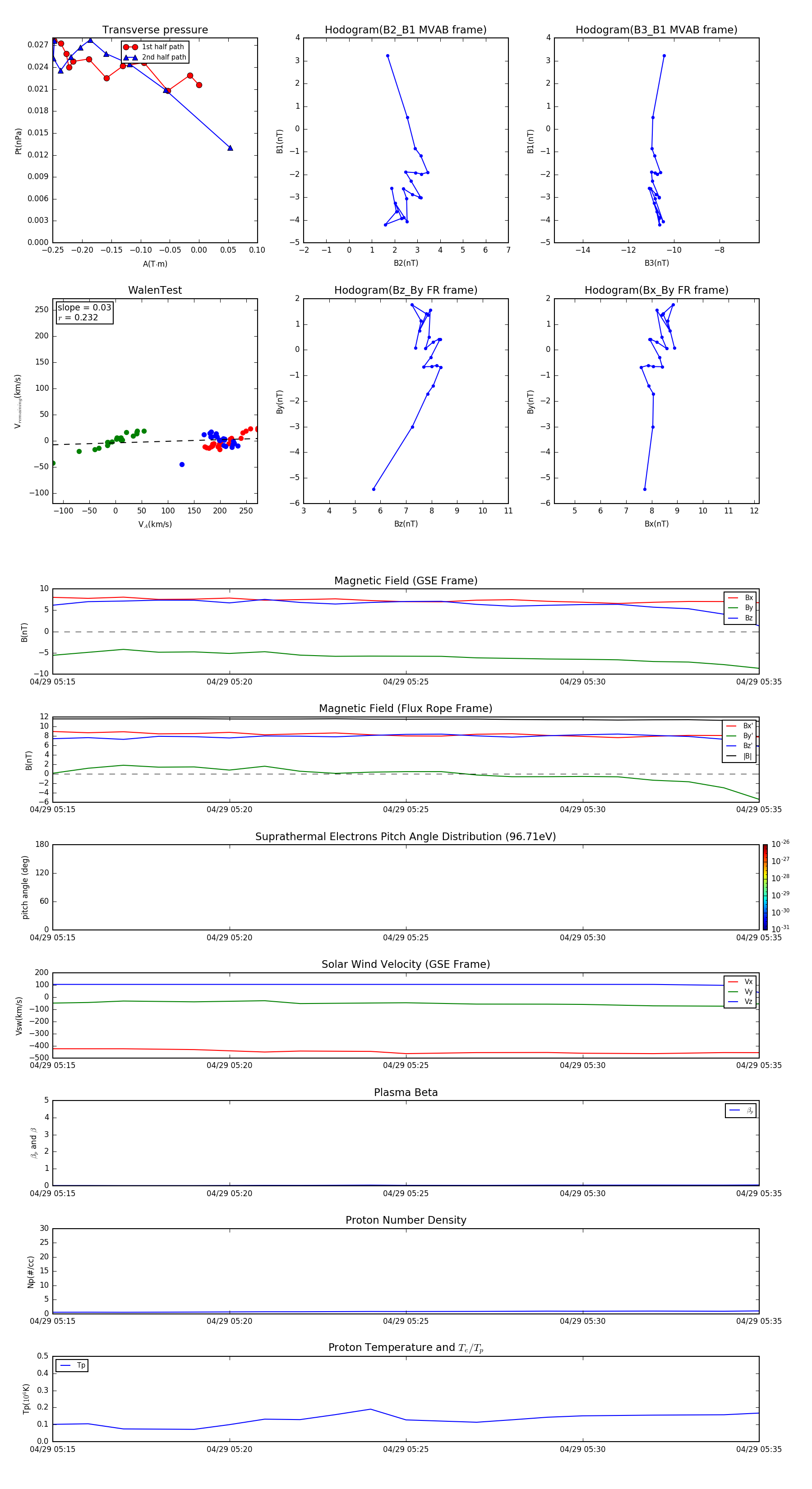Viewport: 812px width, 1489px height.
Task: Click the 'B3(nT)' x-axis label
Action: coord(656,263)
